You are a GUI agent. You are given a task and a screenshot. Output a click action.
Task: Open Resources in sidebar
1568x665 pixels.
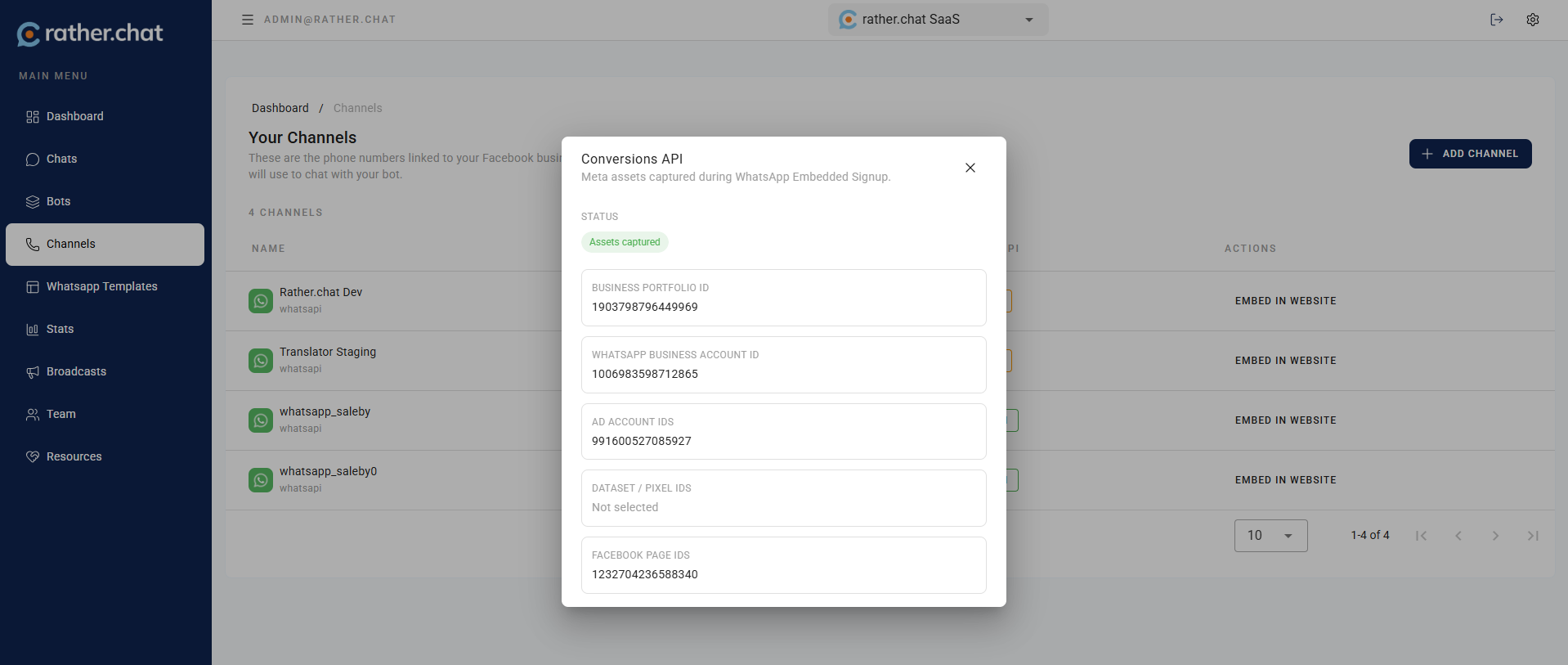point(105,456)
